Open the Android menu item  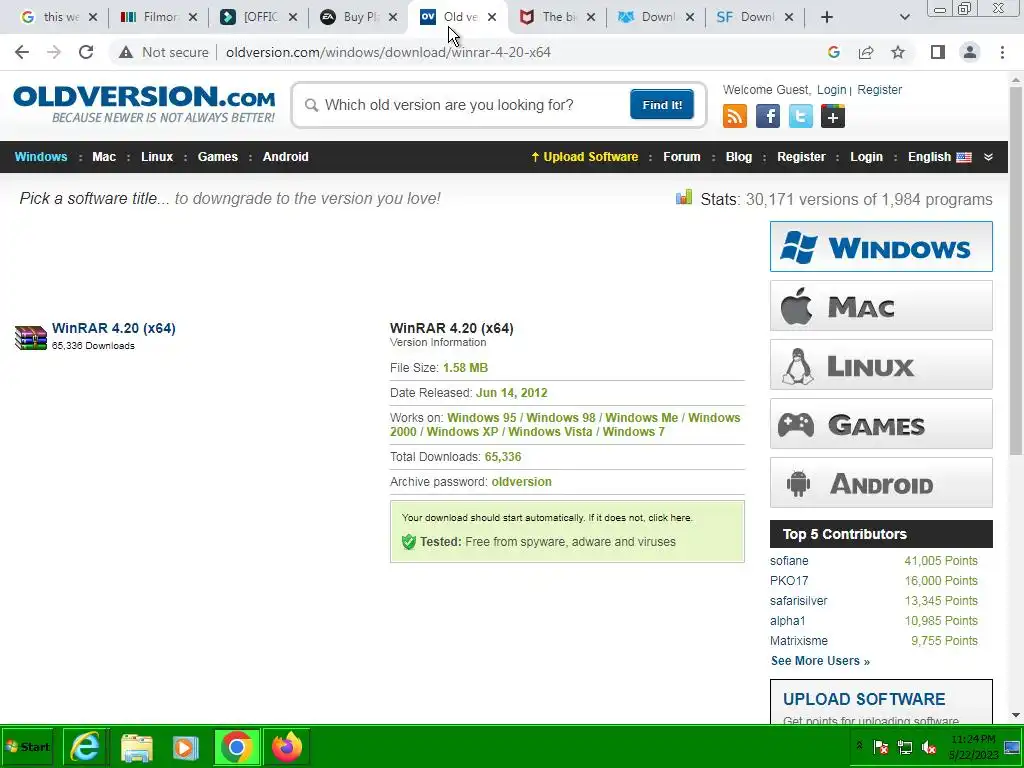pos(285,157)
